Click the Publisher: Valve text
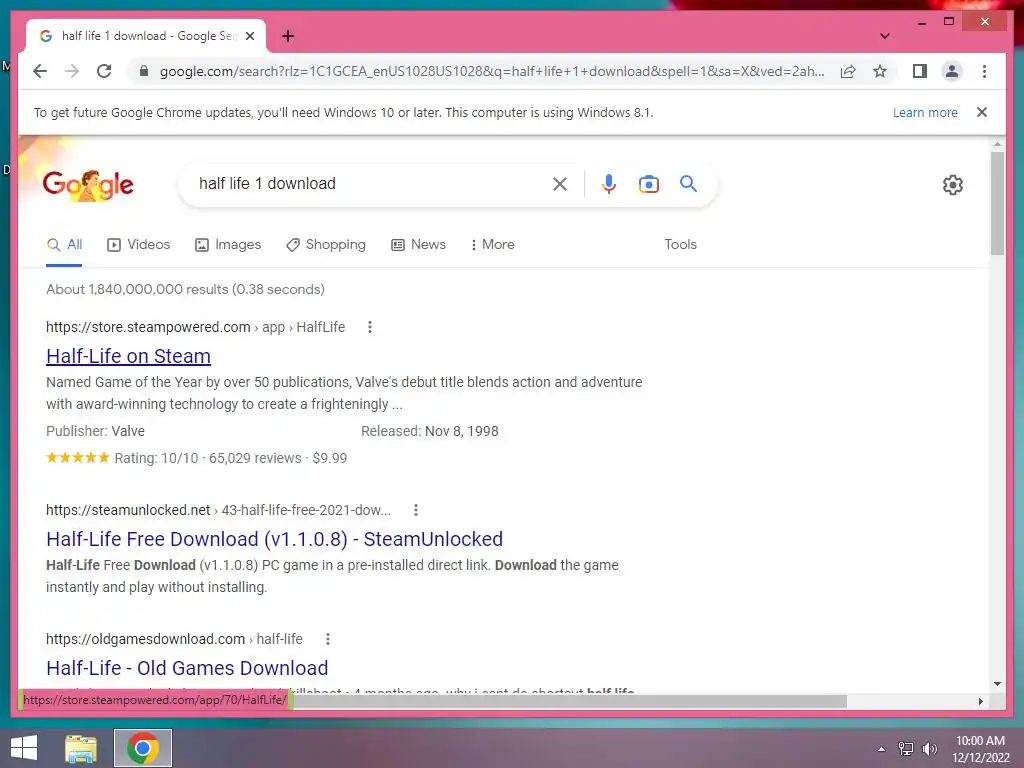The width and height of the screenshot is (1024, 768). (95, 431)
